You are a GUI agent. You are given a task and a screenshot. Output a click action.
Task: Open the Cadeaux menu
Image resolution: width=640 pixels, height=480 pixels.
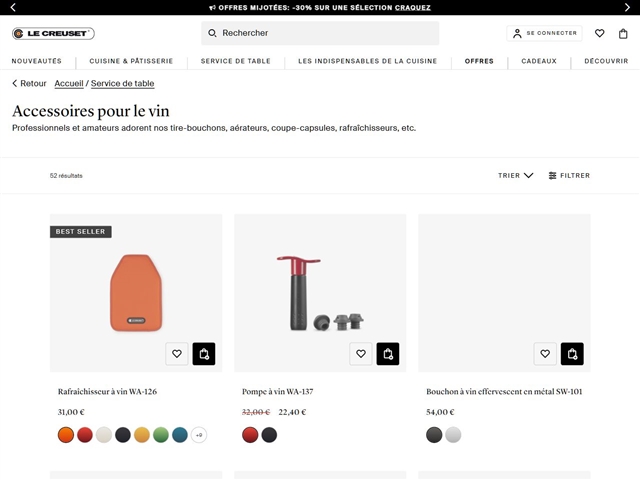[x=539, y=61]
